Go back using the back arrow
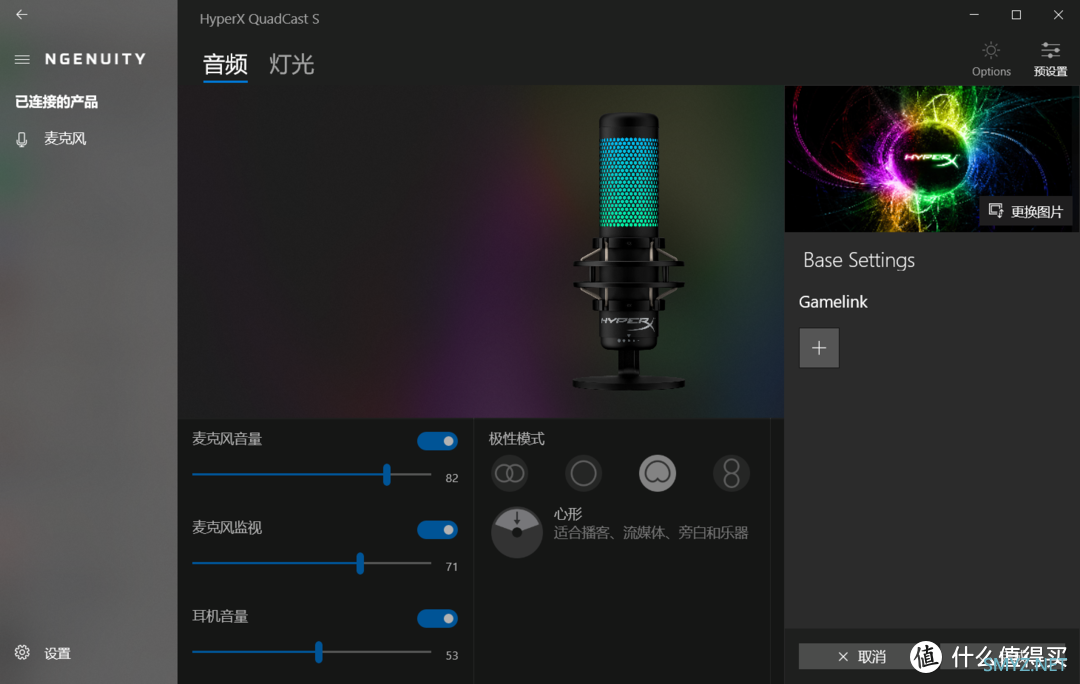This screenshot has width=1080, height=684. click(22, 14)
